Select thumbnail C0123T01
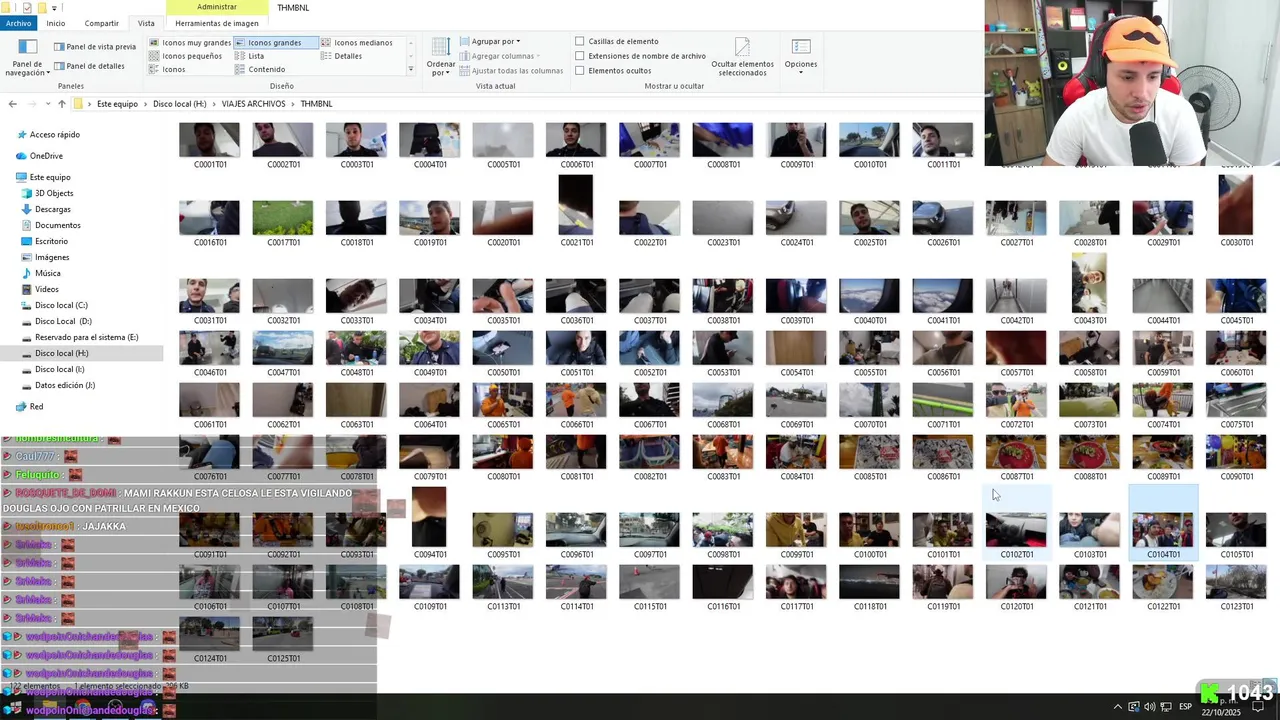This screenshot has width=1280, height=720. 1236,588
